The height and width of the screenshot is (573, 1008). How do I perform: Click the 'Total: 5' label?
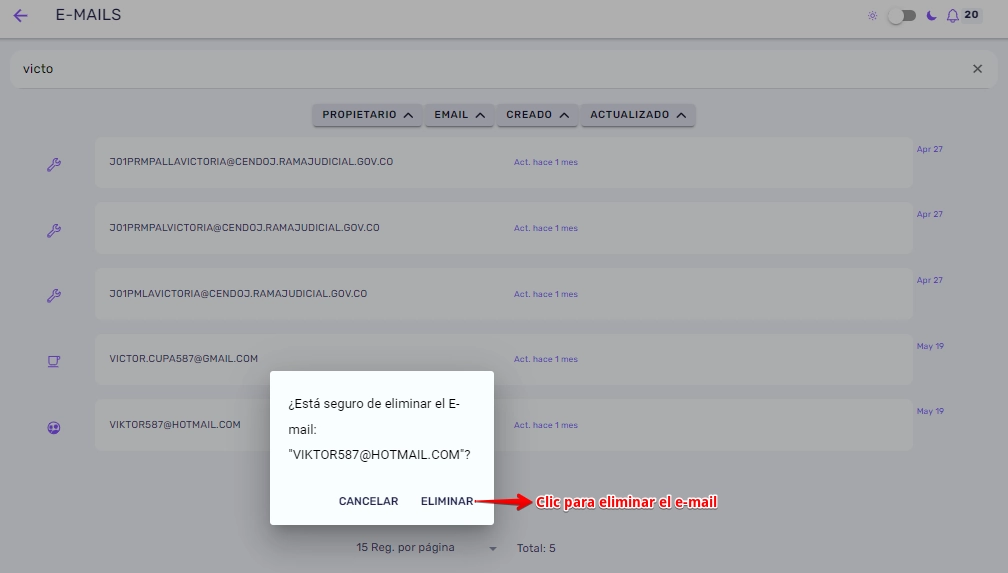coord(536,549)
